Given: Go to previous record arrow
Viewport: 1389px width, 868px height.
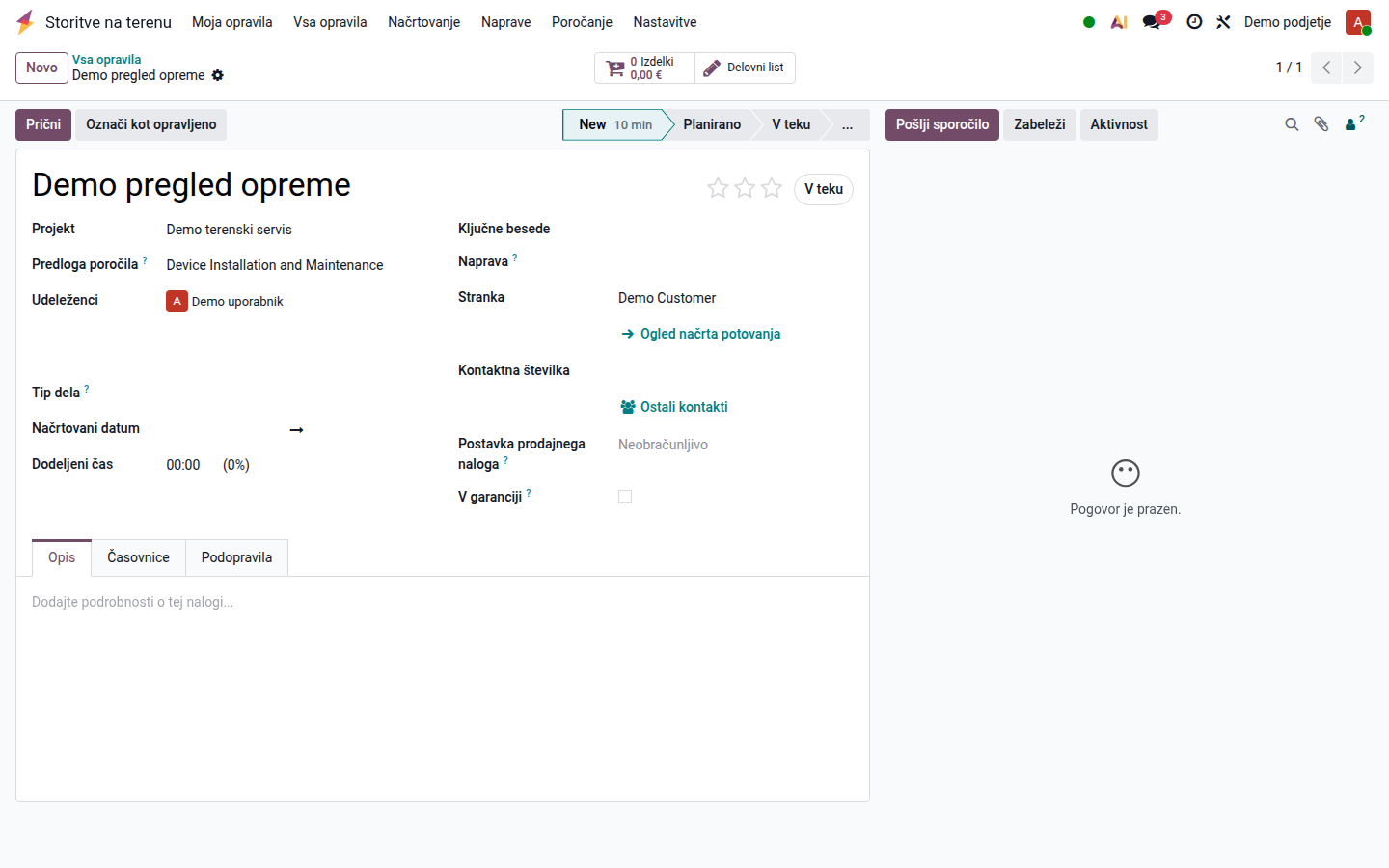Looking at the screenshot, I should pyautogui.click(x=1326, y=68).
